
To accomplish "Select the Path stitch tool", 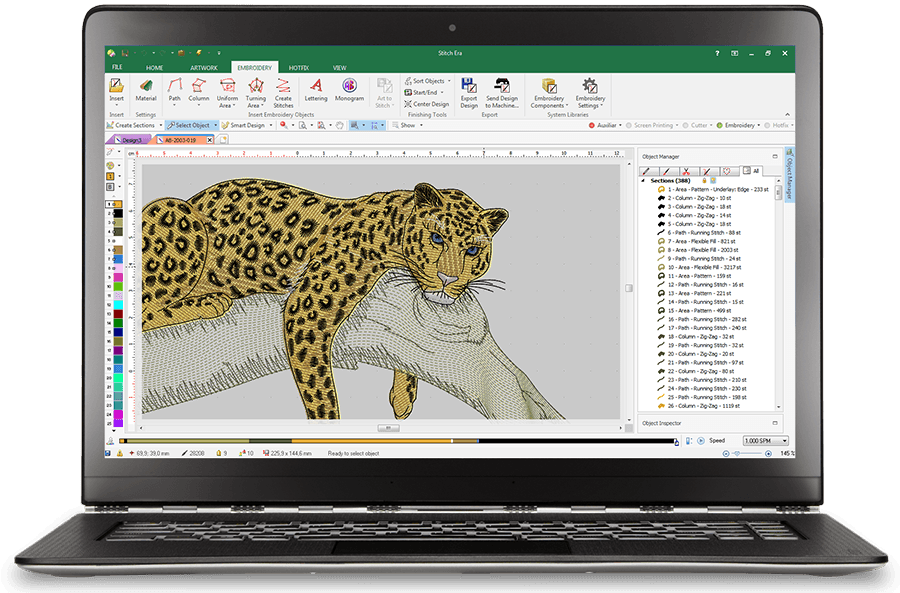I will [x=175, y=90].
